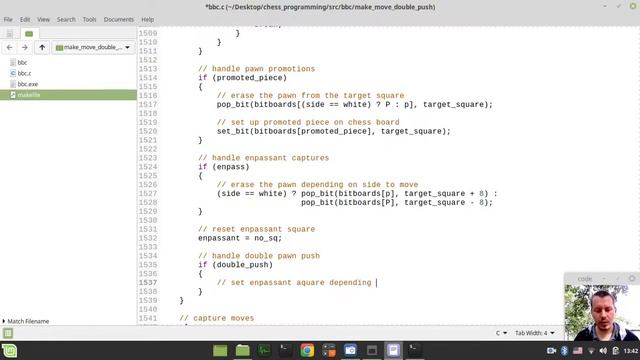Go up to the parent folder

click(x=42, y=47)
